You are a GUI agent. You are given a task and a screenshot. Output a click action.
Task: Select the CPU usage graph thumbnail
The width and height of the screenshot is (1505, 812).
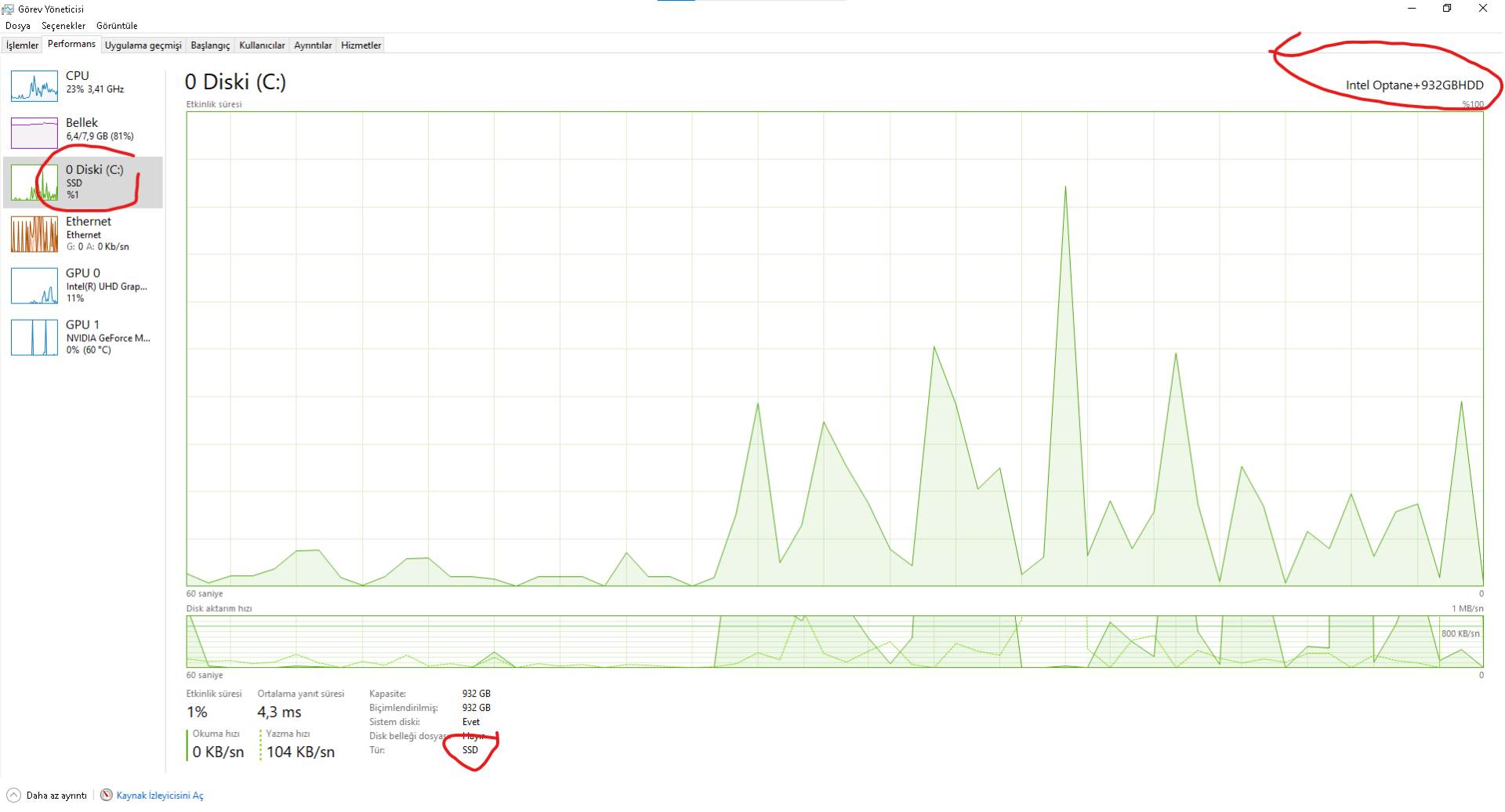click(x=34, y=86)
